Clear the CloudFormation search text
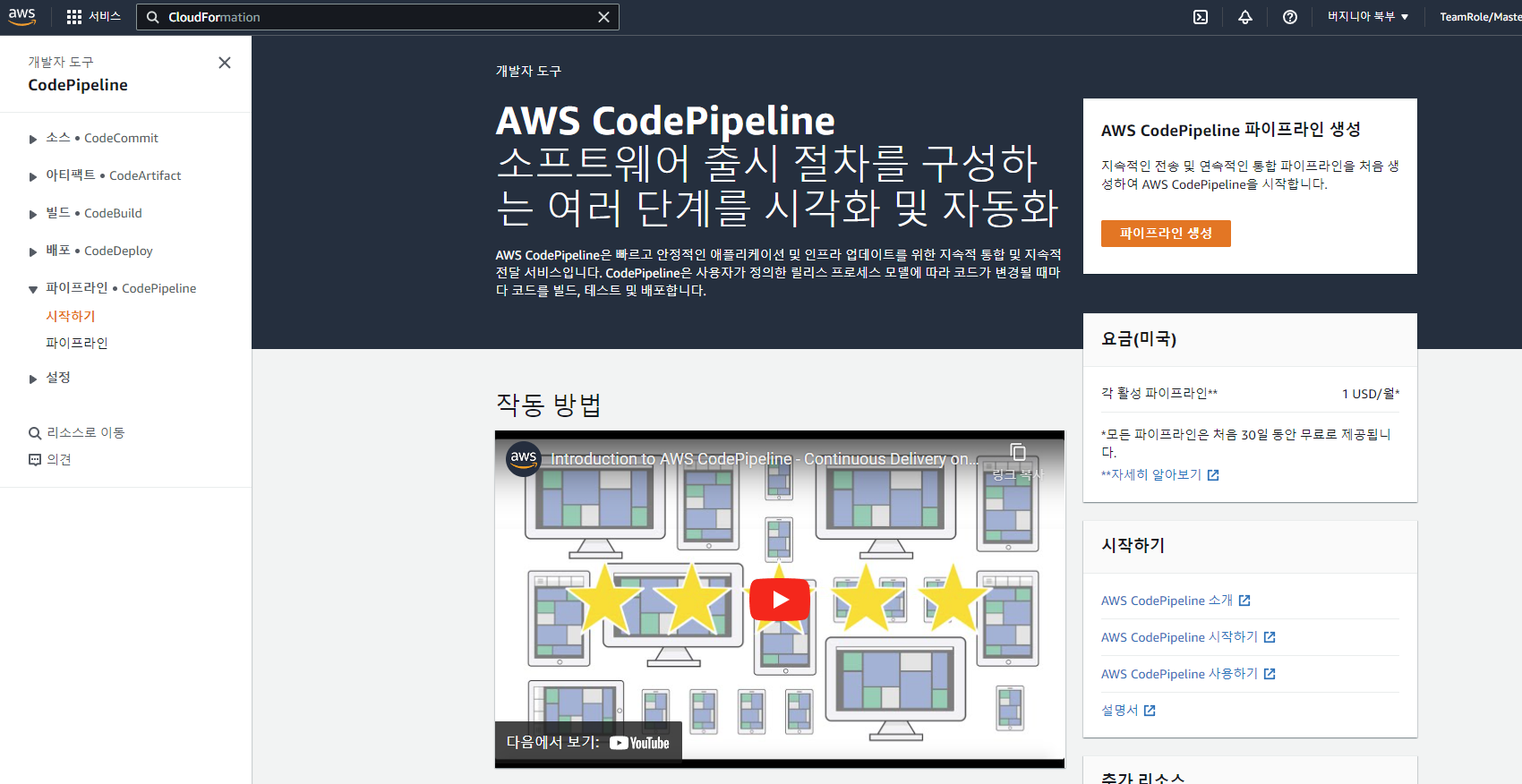The image size is (1522, 784). (604, 17)
